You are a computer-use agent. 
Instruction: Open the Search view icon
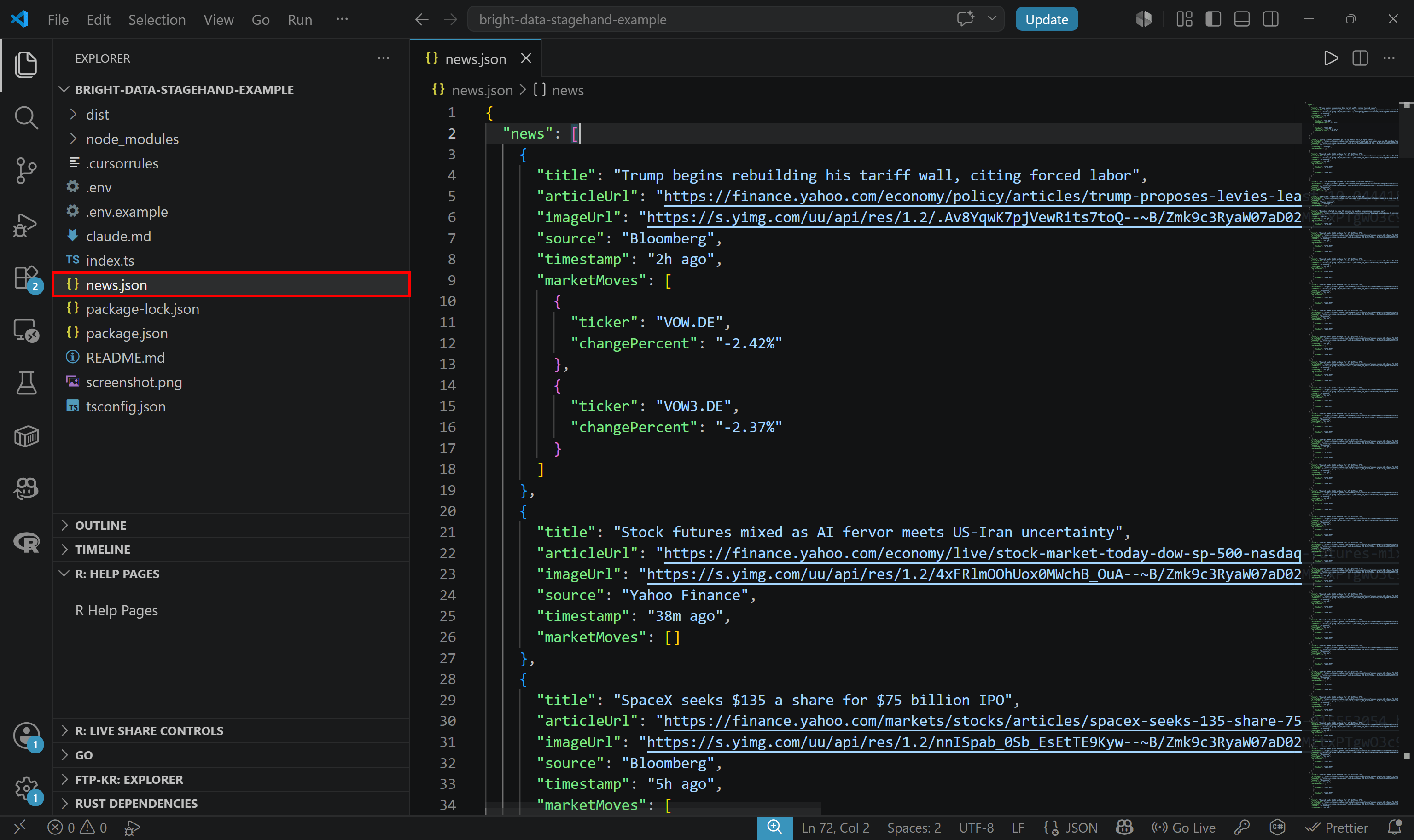click(x=26, y=118)
